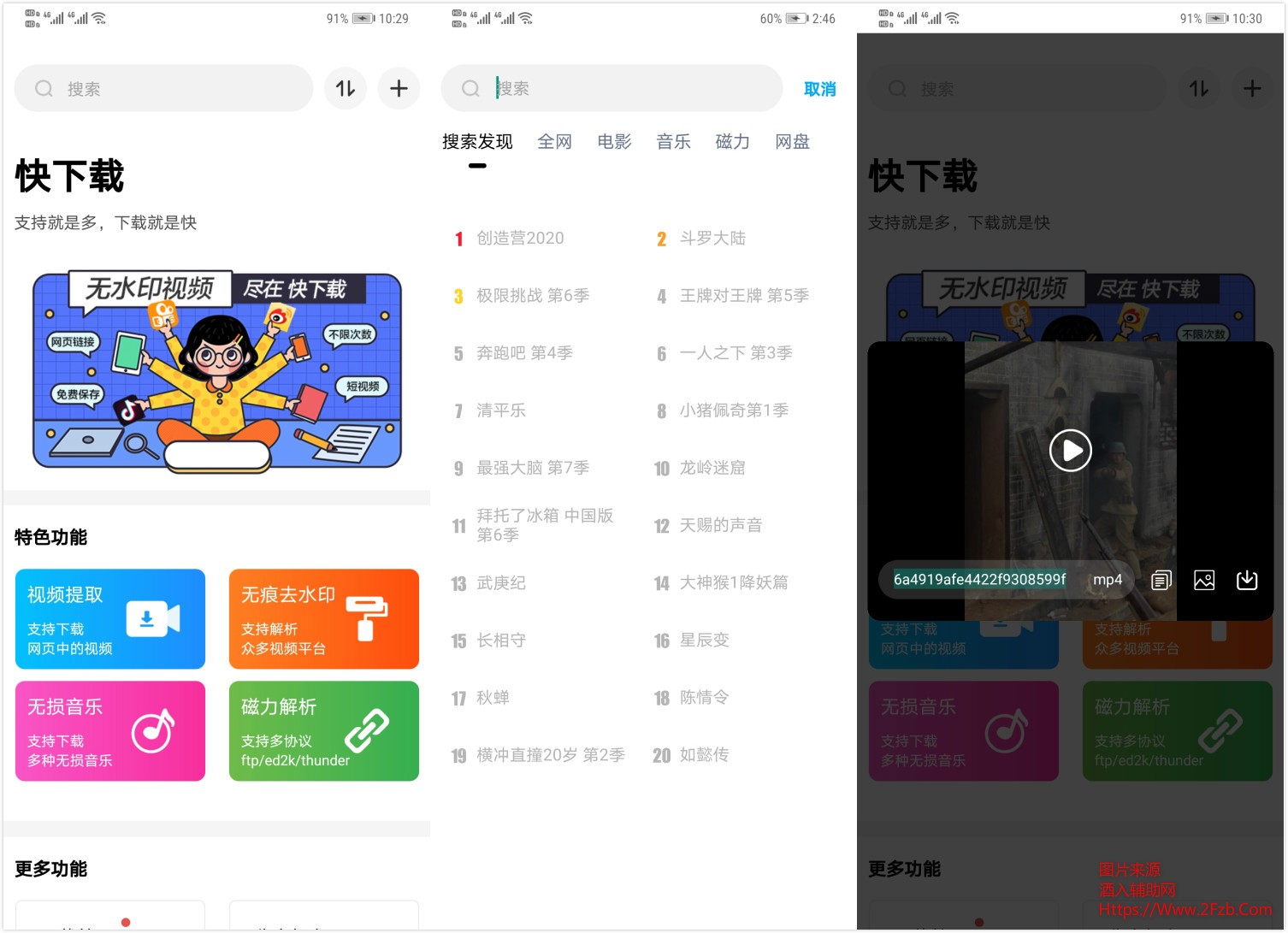Viewport: 1288px width, 933px height.
Task: Tap battery indicator in middle status bar
Action: tap(796, 19)
